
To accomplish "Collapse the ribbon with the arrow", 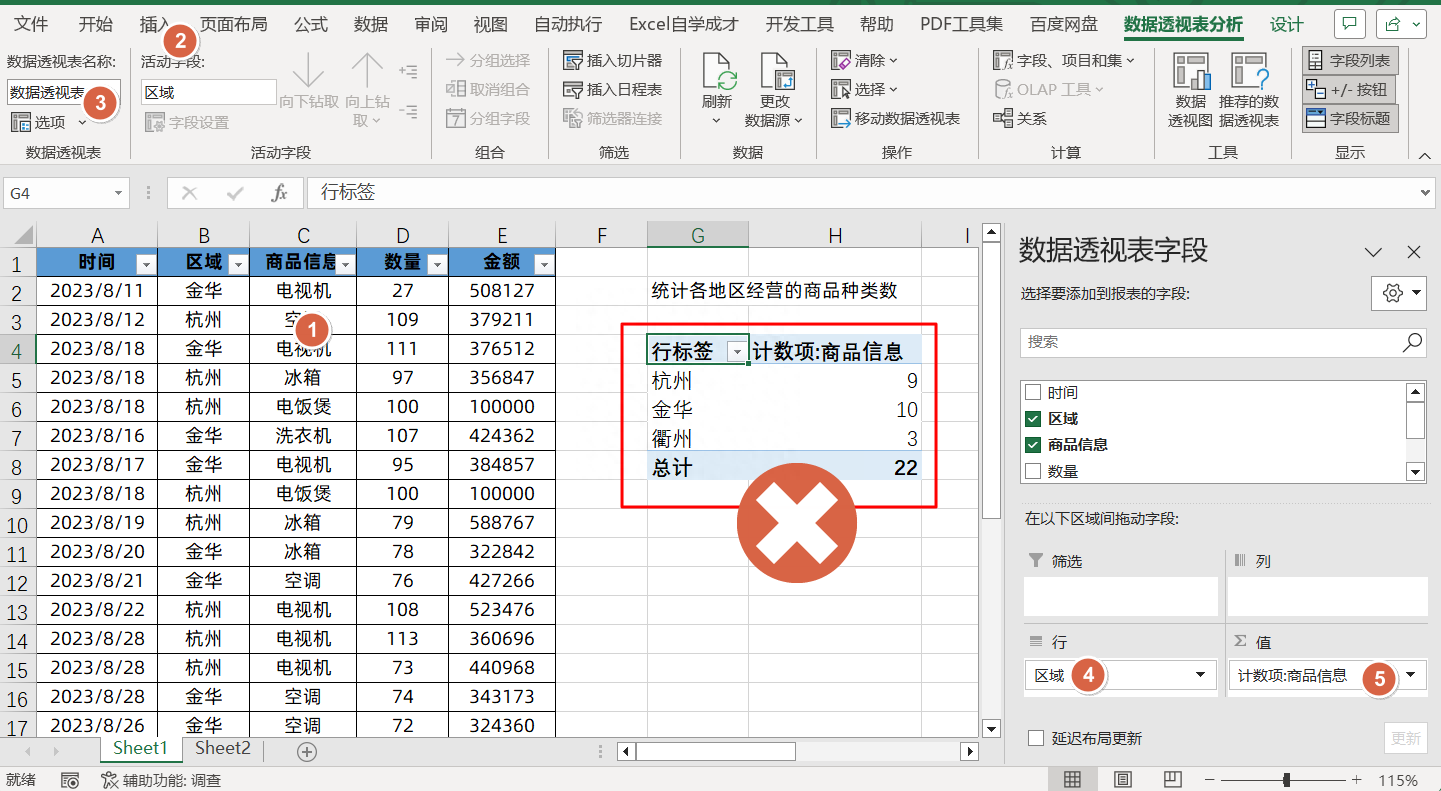I will 1424,155.
